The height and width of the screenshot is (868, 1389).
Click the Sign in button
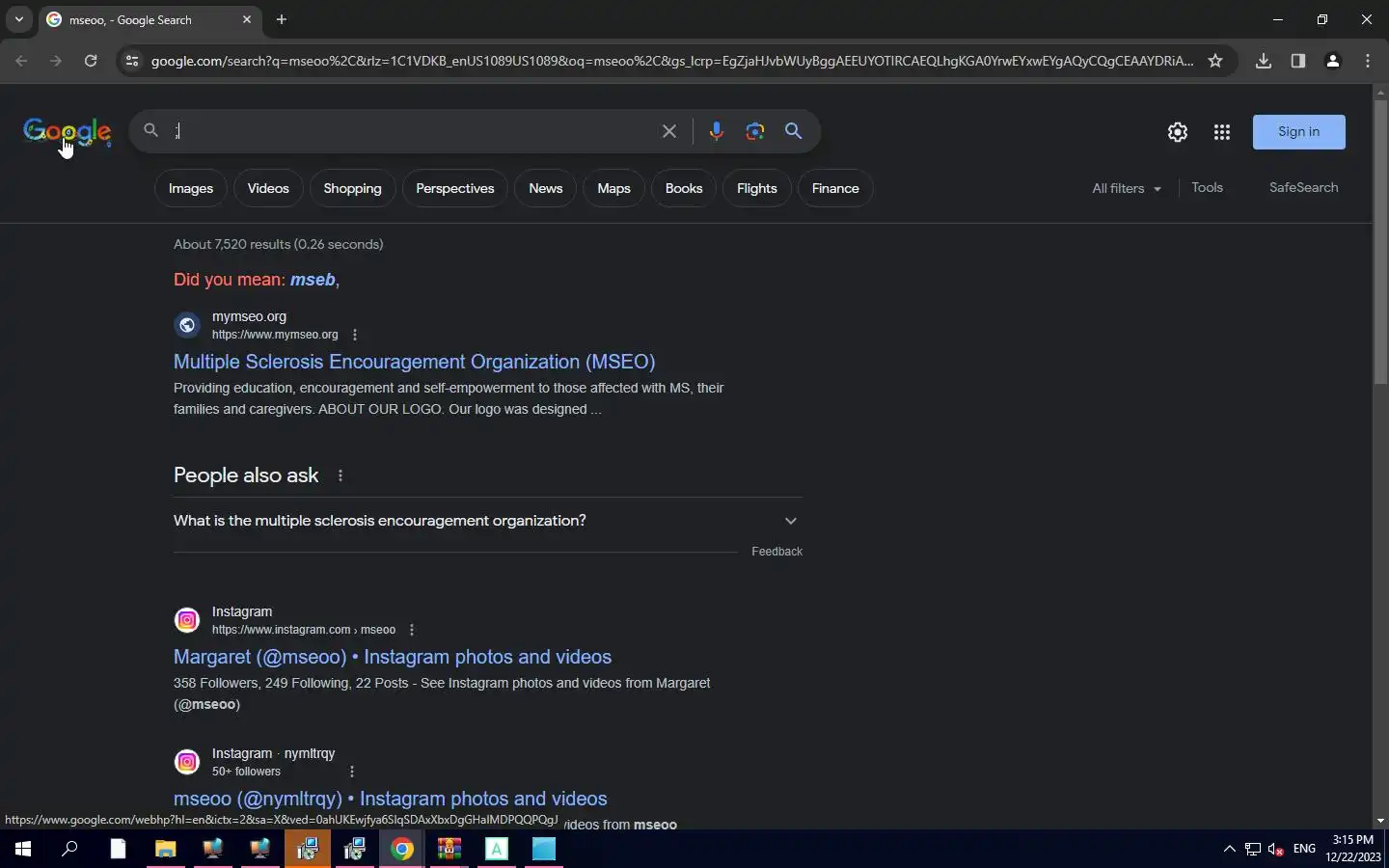click(x=1298, y=132)
